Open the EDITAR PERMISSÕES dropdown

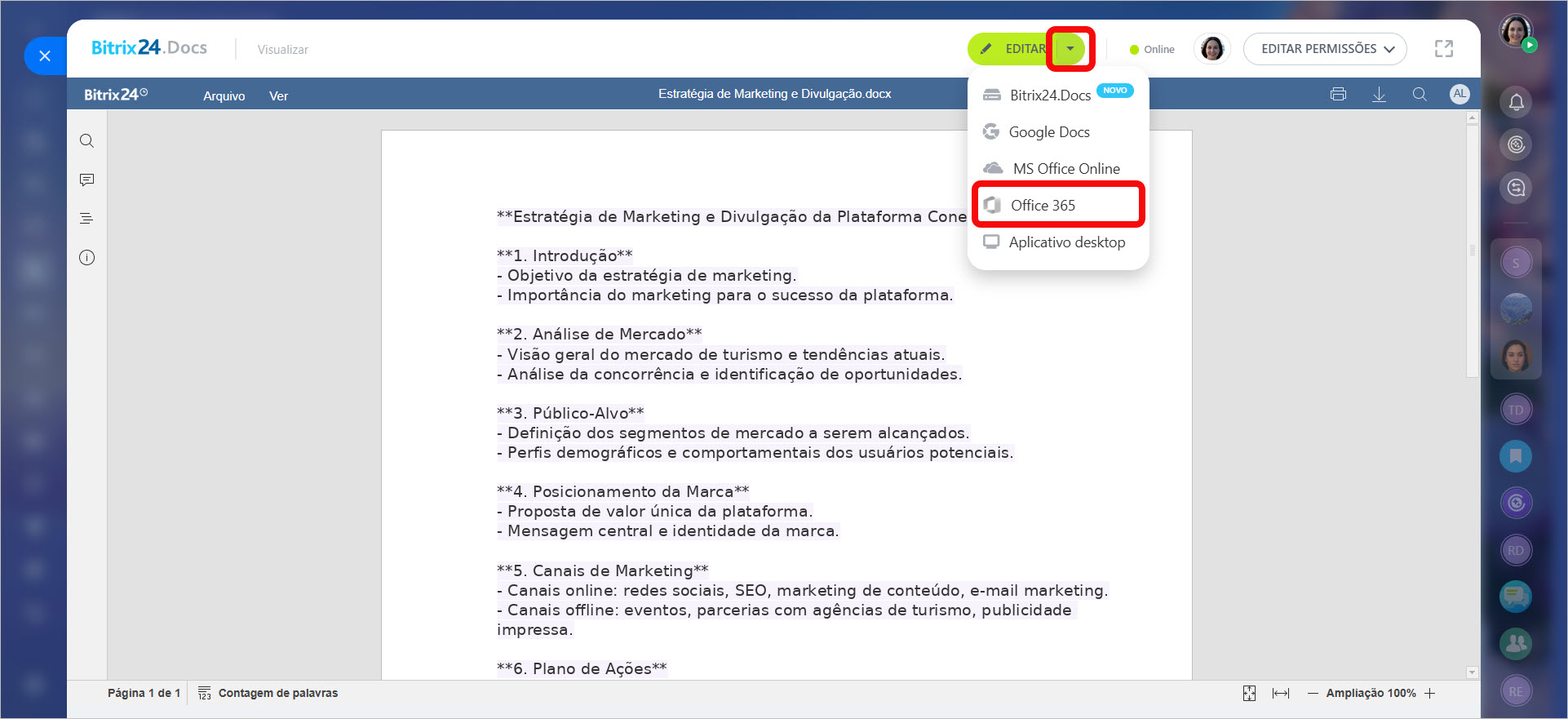1325,49
